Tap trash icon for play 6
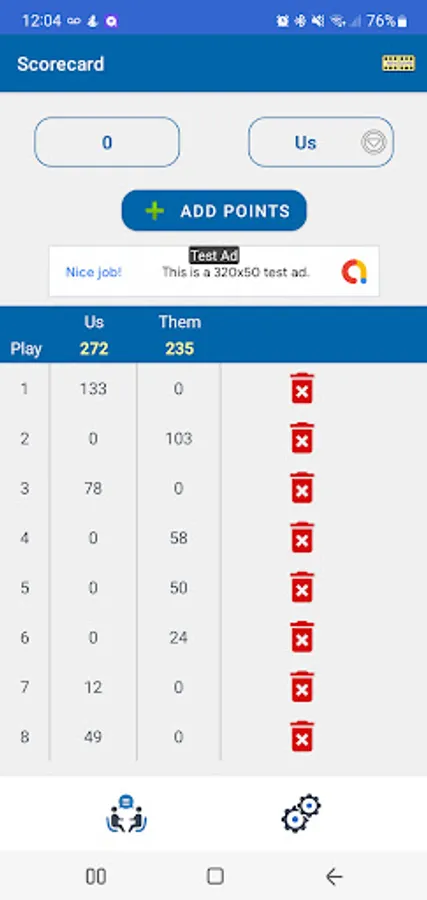 (x=302, y=637)
